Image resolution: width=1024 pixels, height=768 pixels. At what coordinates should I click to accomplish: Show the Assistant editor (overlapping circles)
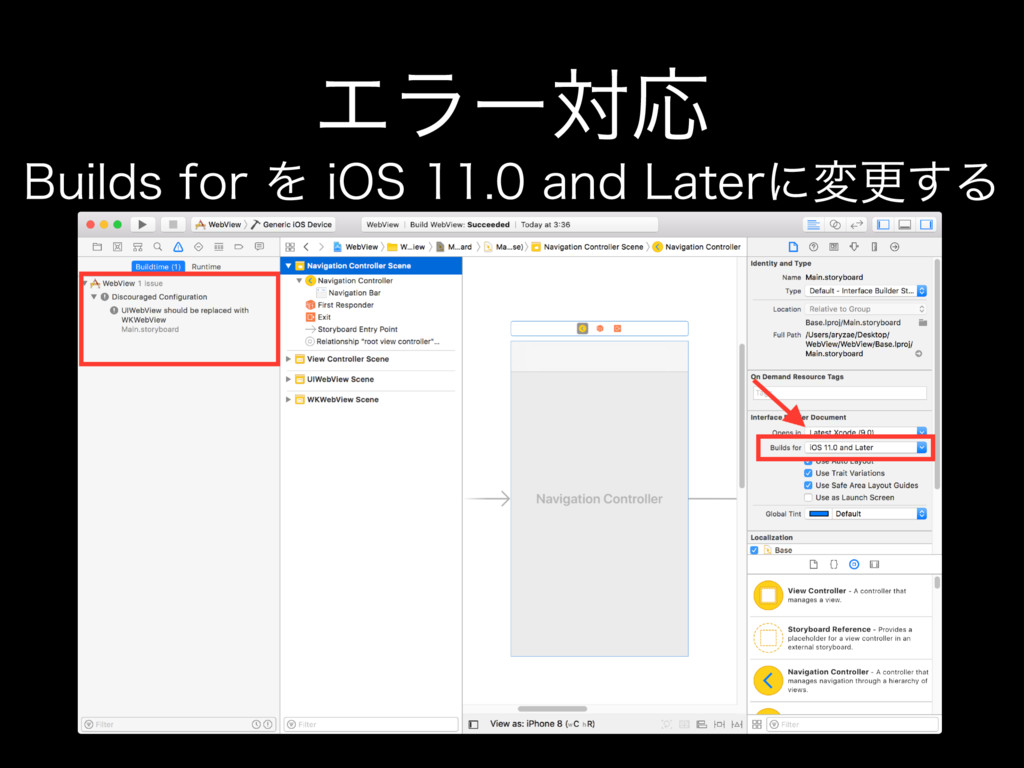pyautogui.click(x=835, y=225)
